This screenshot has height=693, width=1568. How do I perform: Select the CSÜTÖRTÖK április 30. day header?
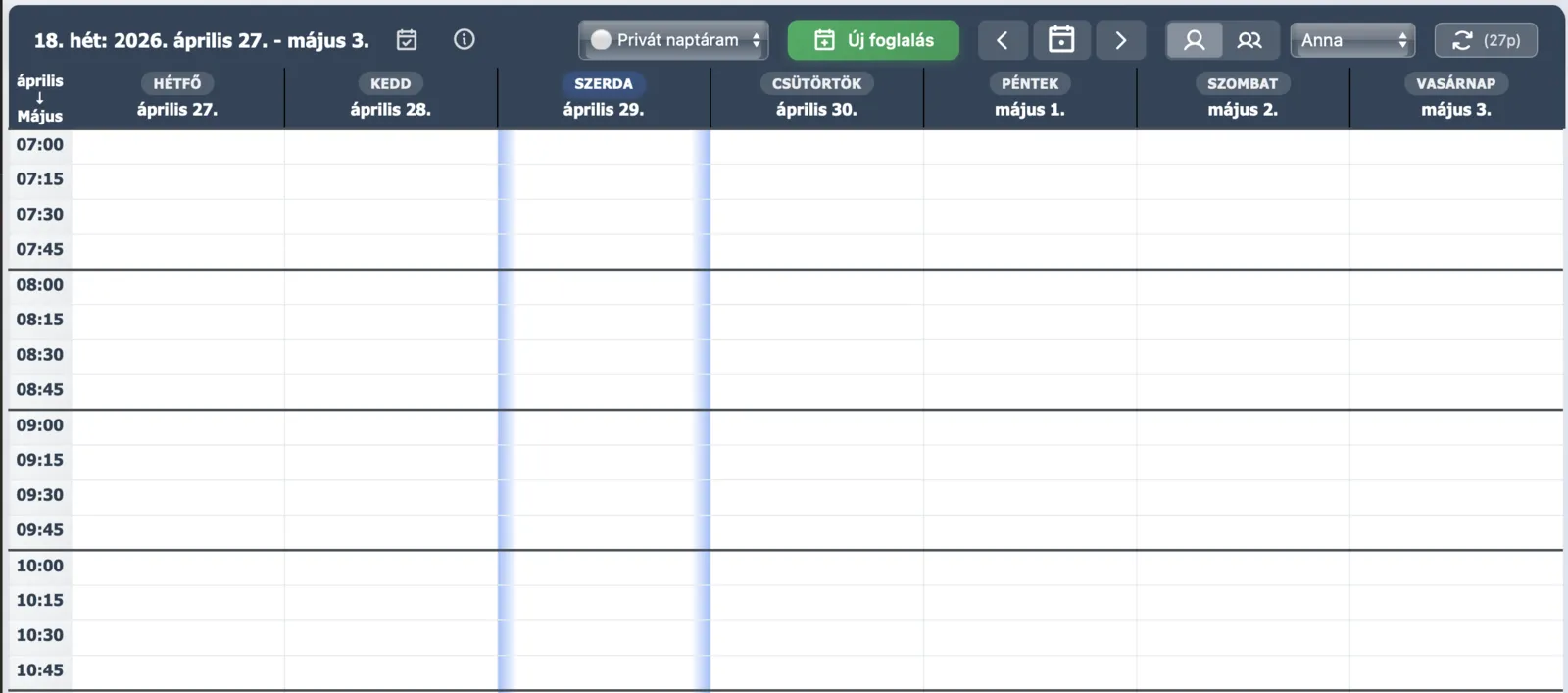point(816,96)
